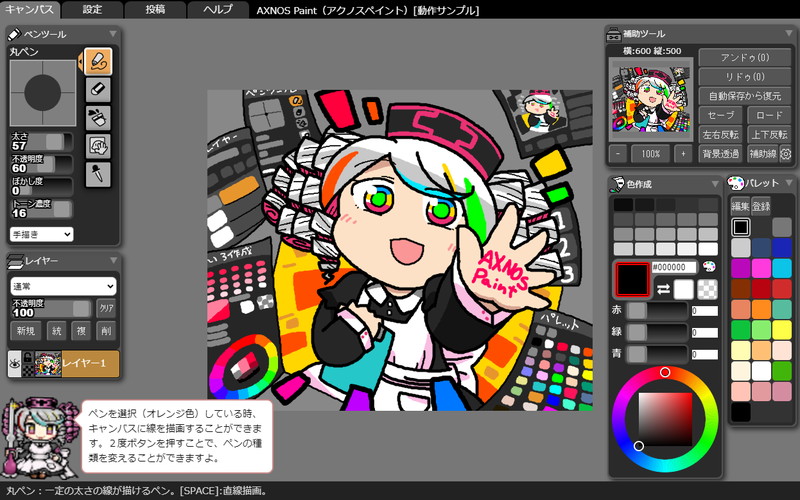Open the 通常 blend mode dropdown
The height and width of the screenshot is (500, 800).
[x=63, y=286]
